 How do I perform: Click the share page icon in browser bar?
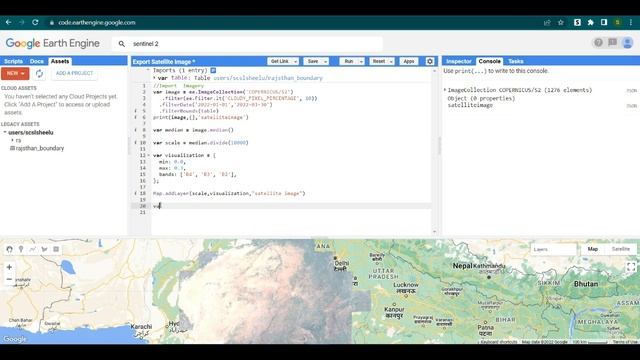(x=547, y=22)
